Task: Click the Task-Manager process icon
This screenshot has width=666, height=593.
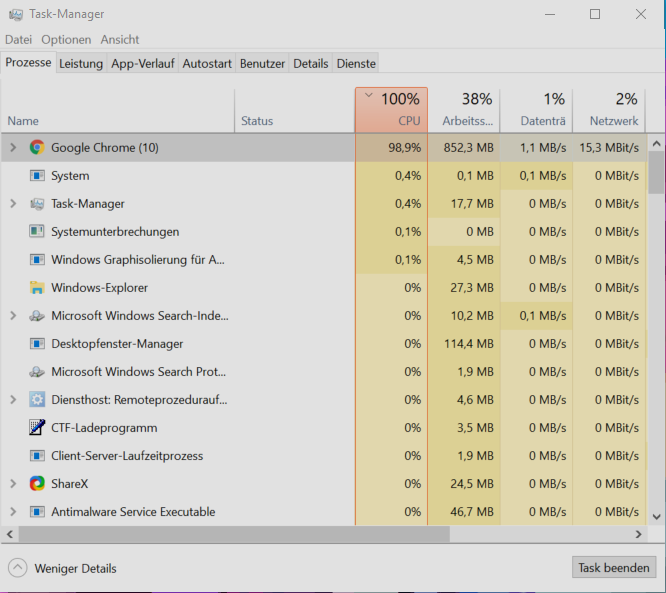Action: 37,204
